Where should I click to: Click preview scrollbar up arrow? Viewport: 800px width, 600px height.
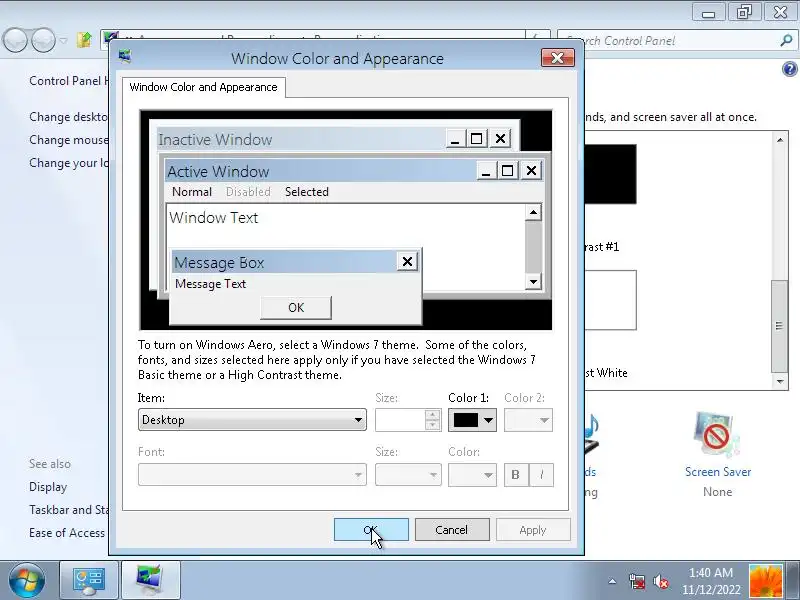click(x=533, y=212)
